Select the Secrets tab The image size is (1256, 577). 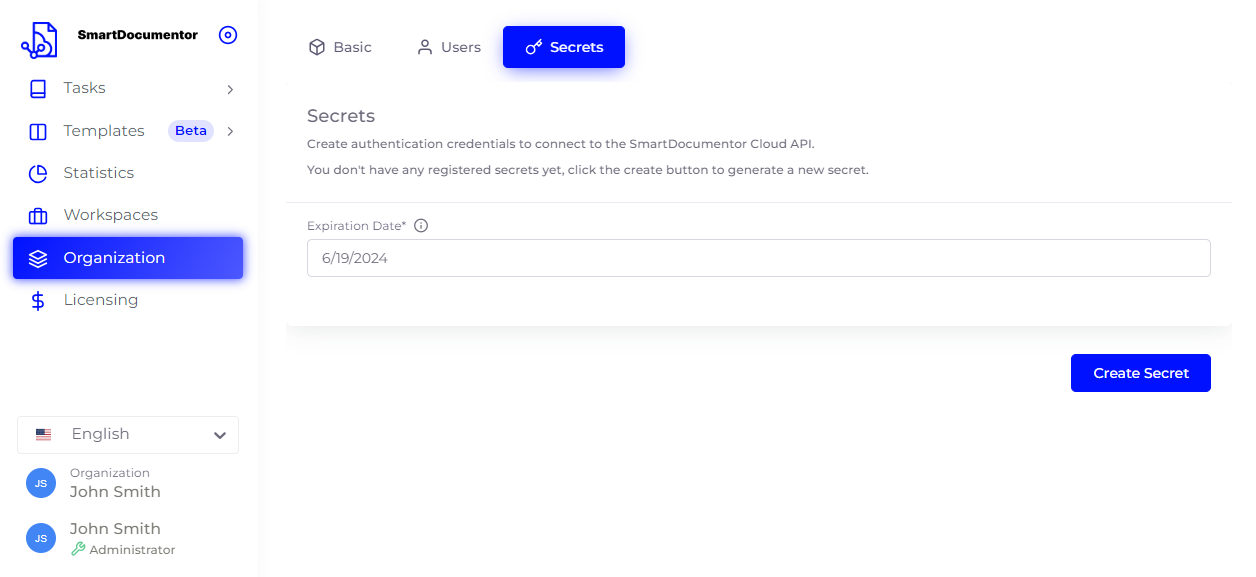point(564,47)
